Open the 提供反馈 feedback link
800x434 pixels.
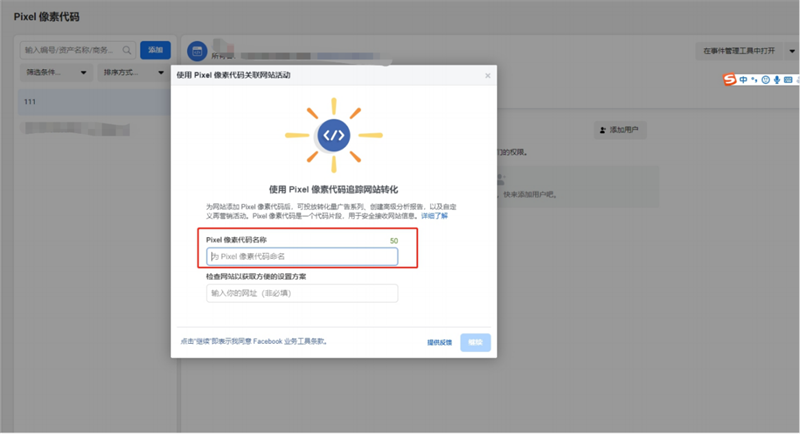click(439, 342)
